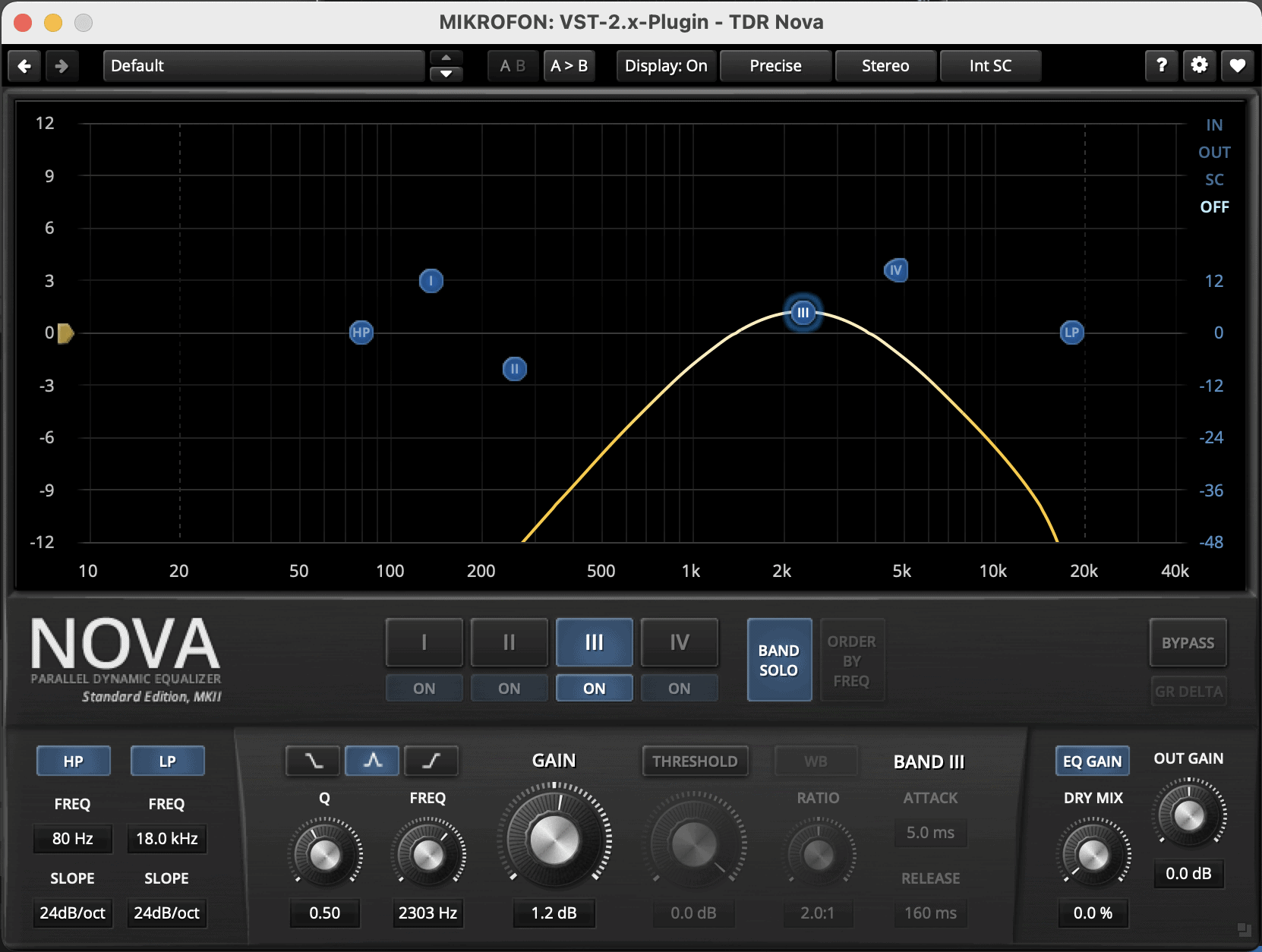Screen dimensions: 1262x952
Task: Click the Q knob
Action: 325,855
